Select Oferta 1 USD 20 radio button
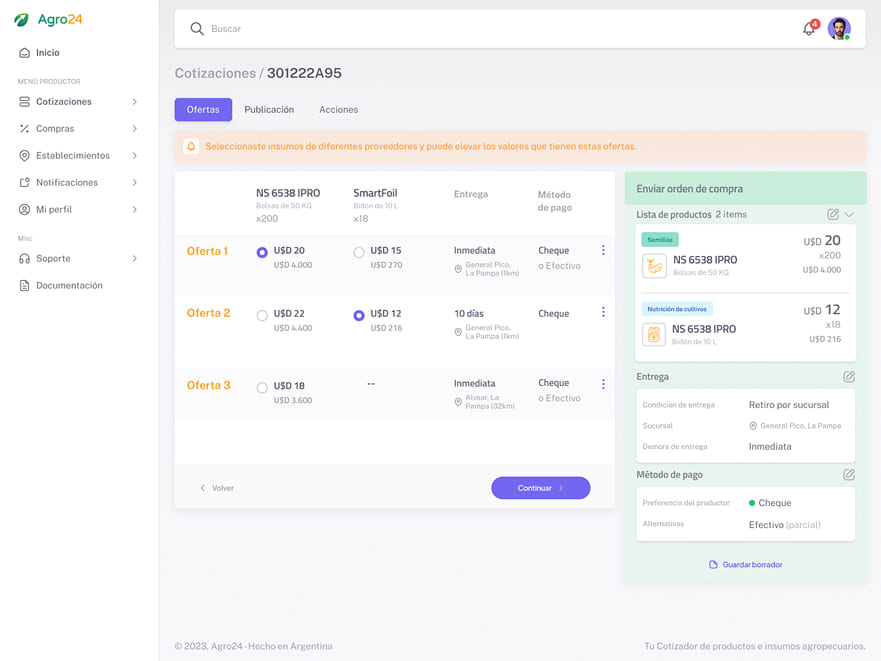This screenshot has width=881, height=661. [x=262, y=252]
